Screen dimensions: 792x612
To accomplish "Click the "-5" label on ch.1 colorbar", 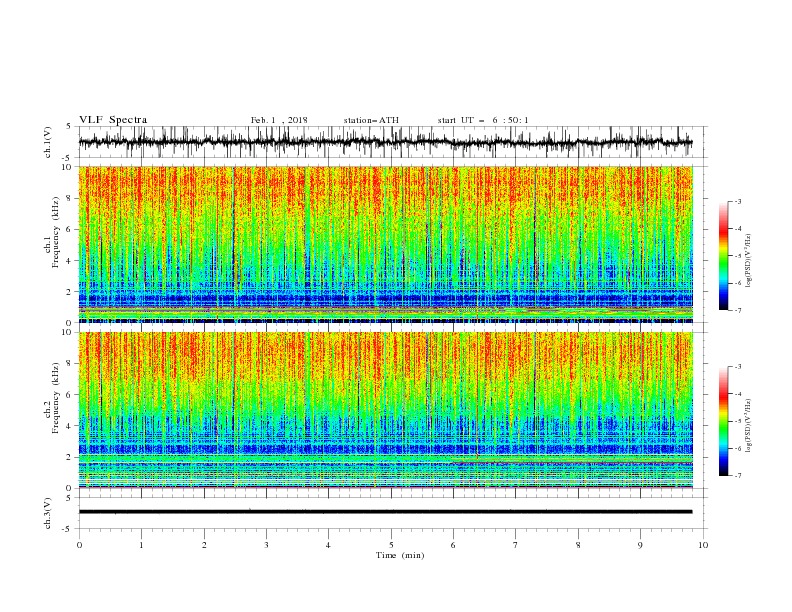I will tap(738, 256).
